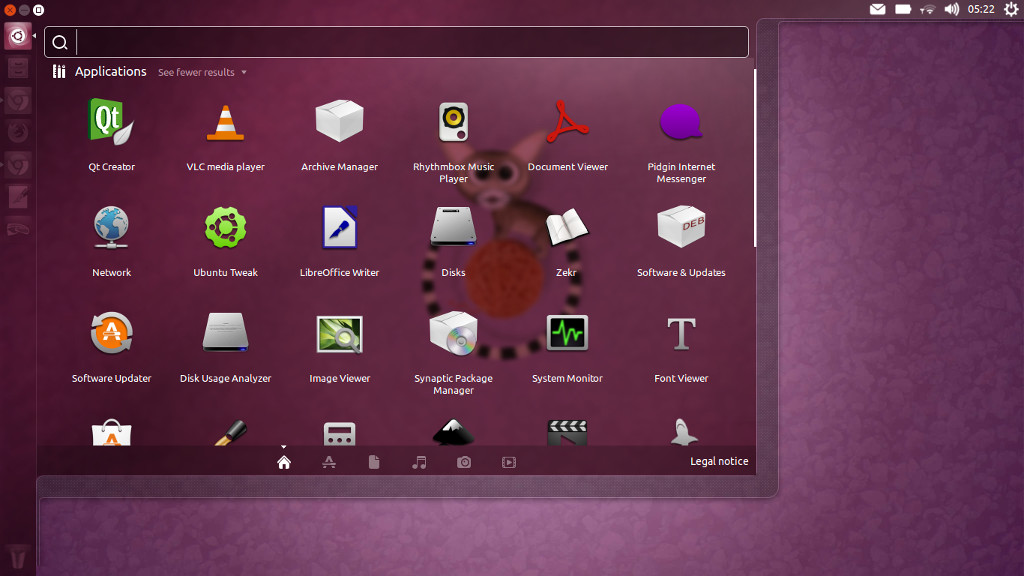Switch to the Video lens
1024x576 pixels.
tap(509, 462)
